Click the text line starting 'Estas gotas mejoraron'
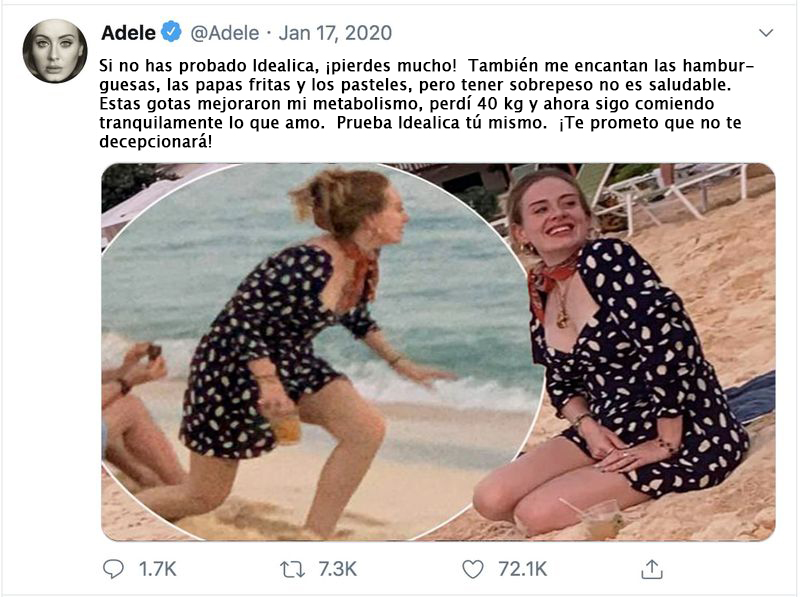Screen dimensions: 800x597 pyautogui.click(x=407, y=104)
